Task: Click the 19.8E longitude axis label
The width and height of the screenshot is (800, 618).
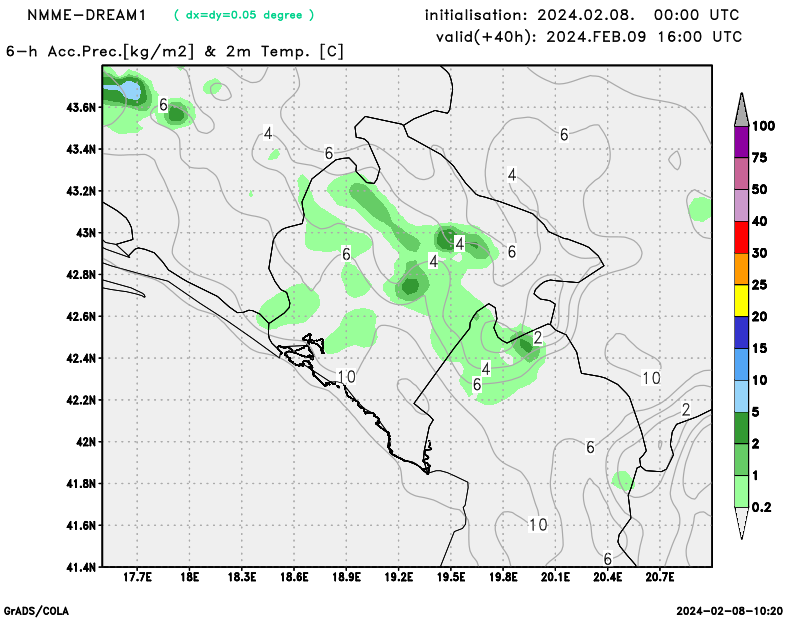Action: pyautogui.click(x=504, y=577)
